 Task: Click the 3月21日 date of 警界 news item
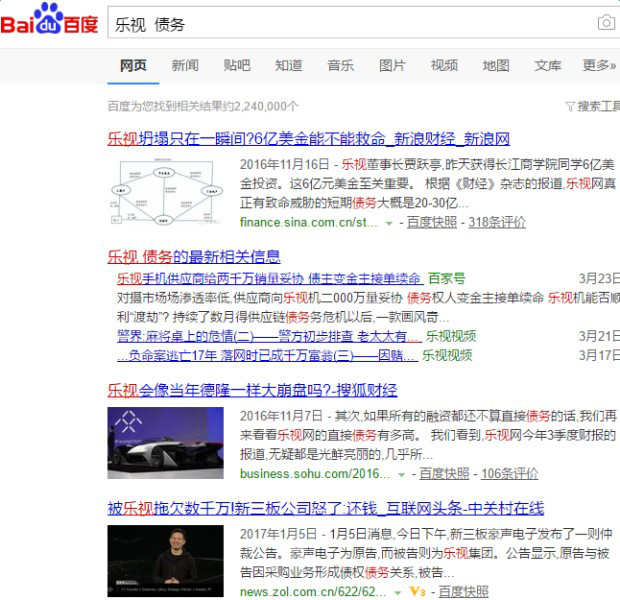(599, 337)
